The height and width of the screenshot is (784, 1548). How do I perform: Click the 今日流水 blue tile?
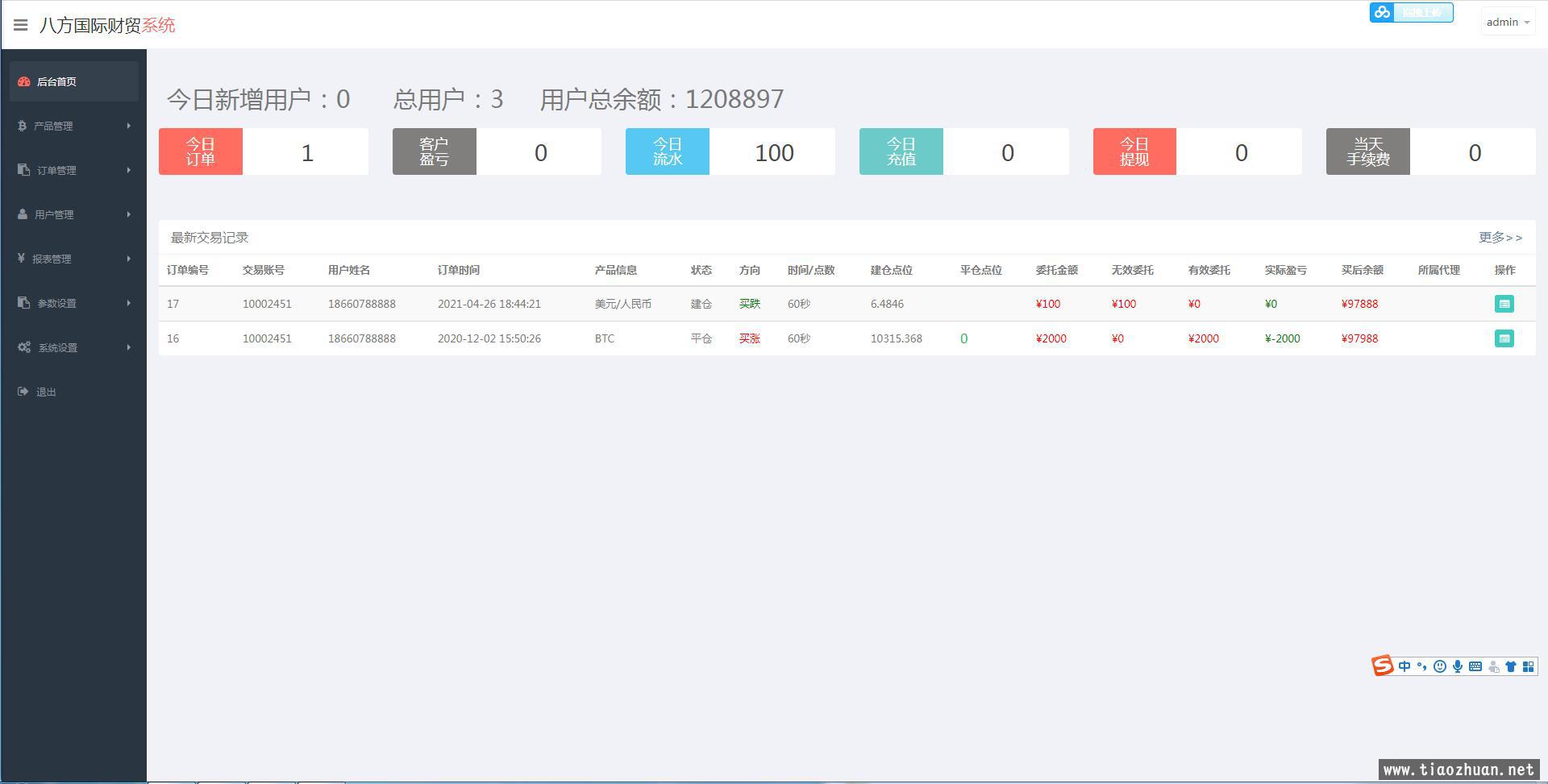click(668, 151)
